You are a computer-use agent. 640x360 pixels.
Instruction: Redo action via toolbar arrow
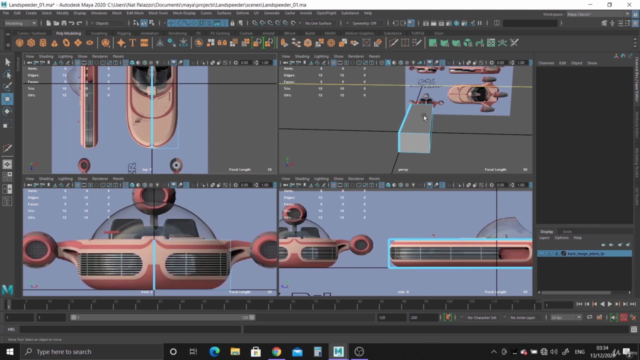(x=80, y=23)
